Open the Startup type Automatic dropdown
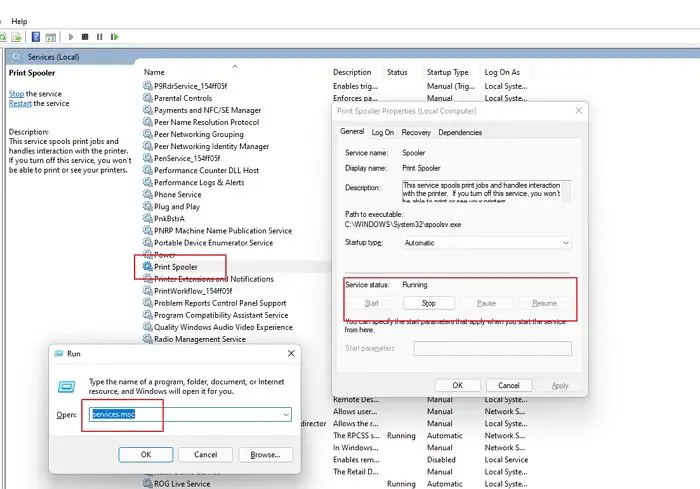700x489 pixels. coord(487,243)
